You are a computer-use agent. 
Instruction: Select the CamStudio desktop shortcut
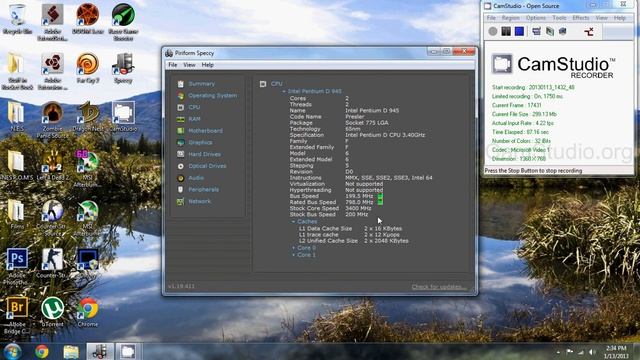coord(123,116)
